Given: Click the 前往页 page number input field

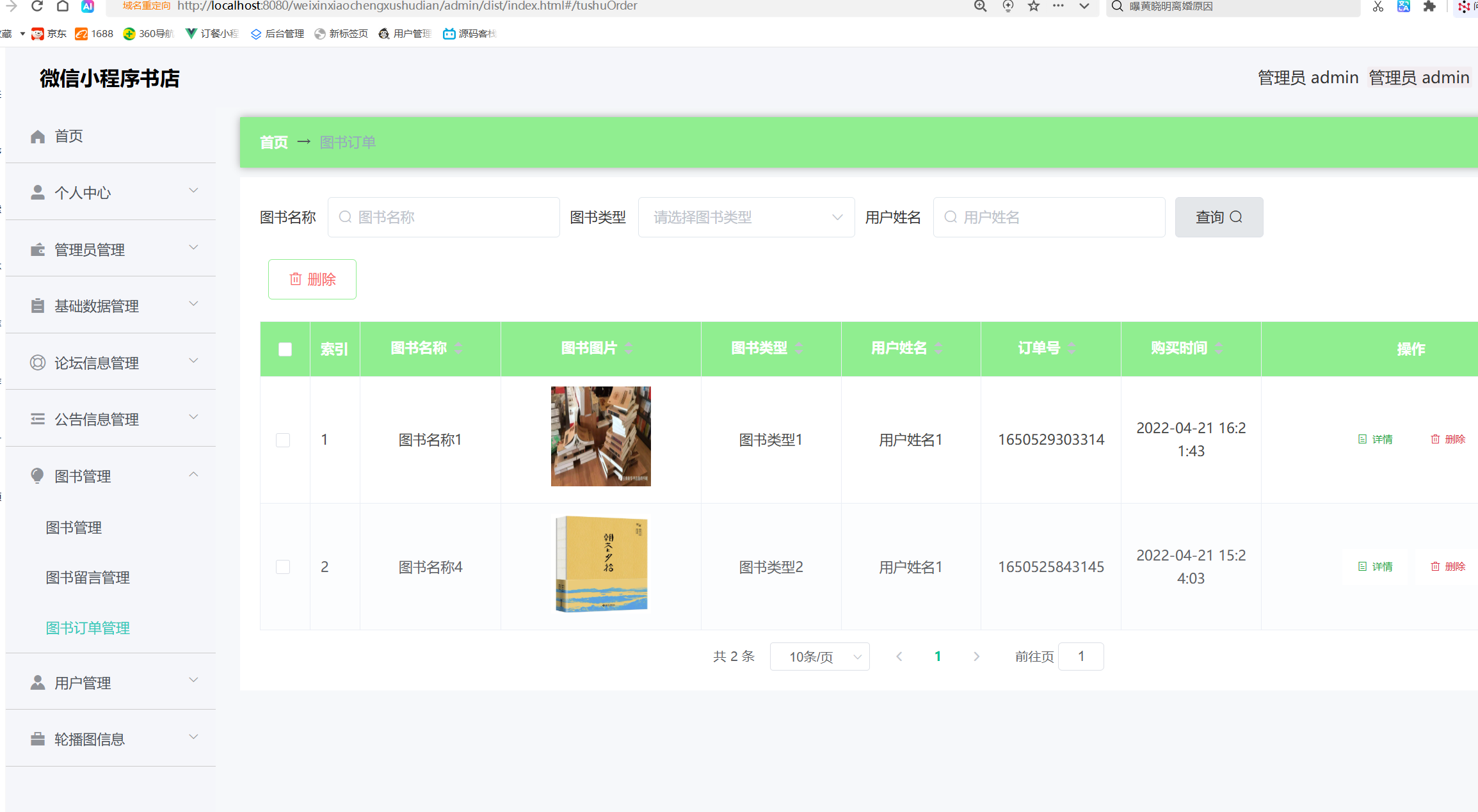Looking at the screenshot, I should pyautogui.click(x=1081, y=657).
